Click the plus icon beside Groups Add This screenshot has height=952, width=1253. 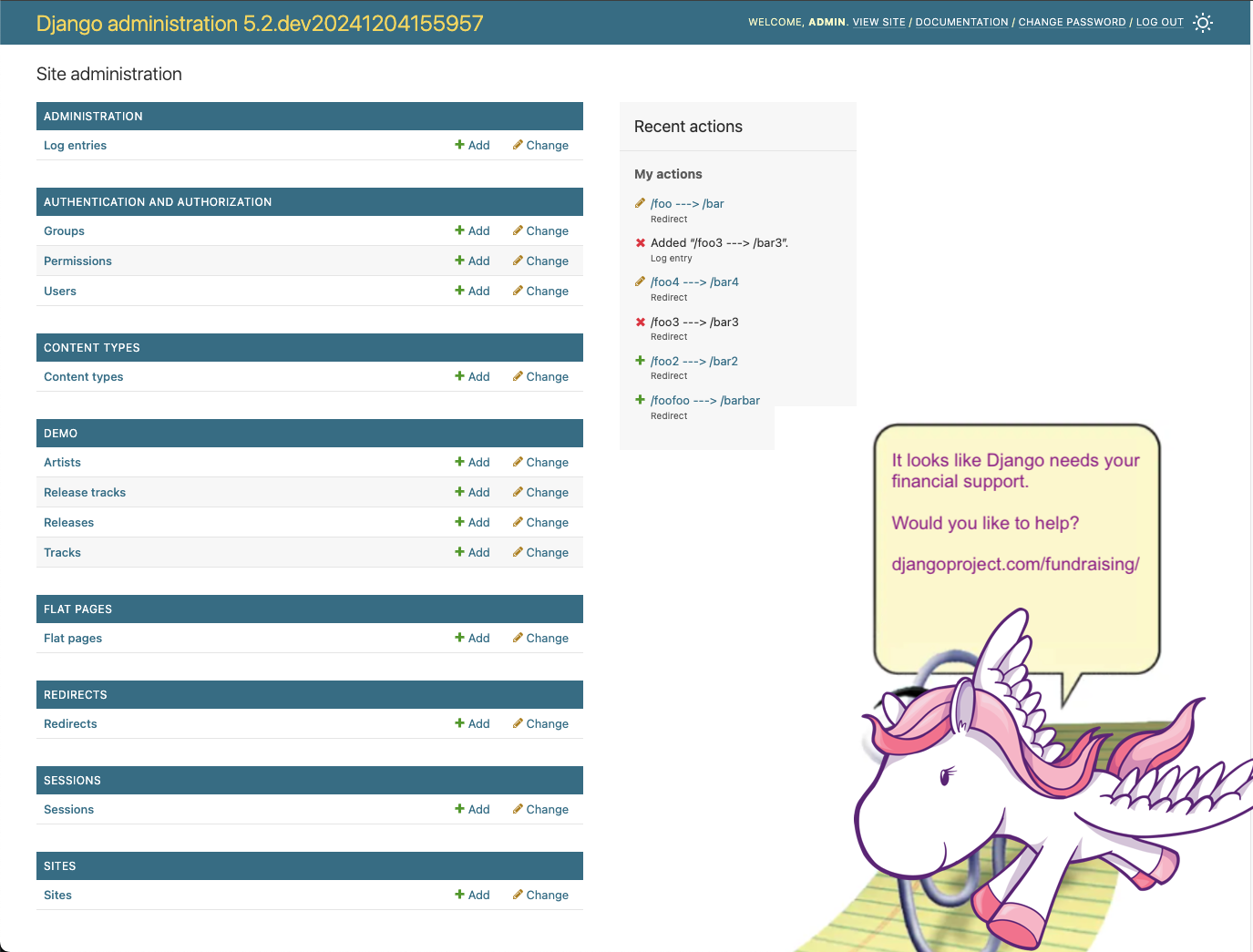pos(460,230)
